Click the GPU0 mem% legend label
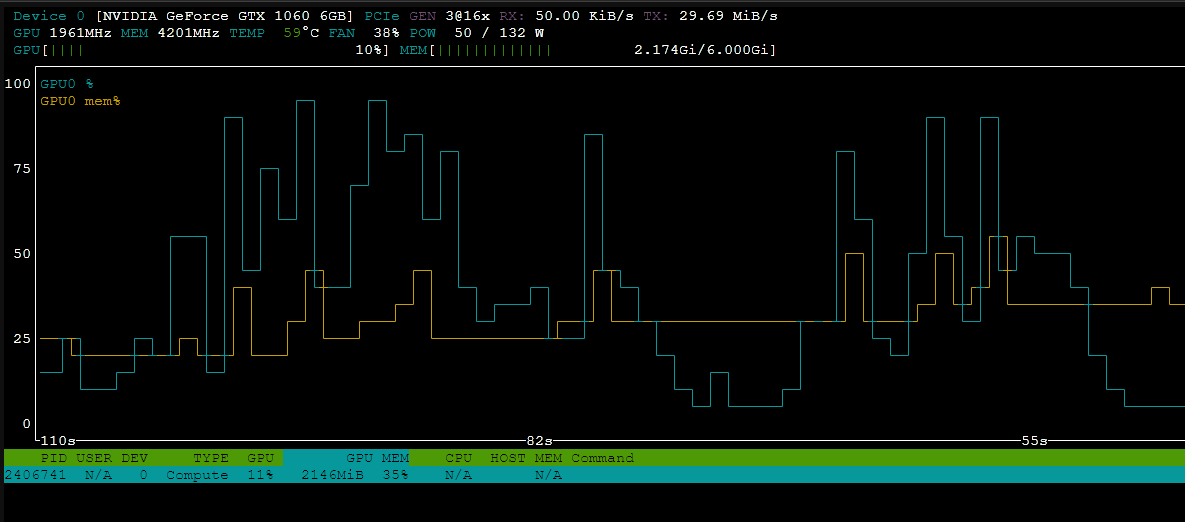The width and height of the screenshot is (1185, 522). [80, 100]
